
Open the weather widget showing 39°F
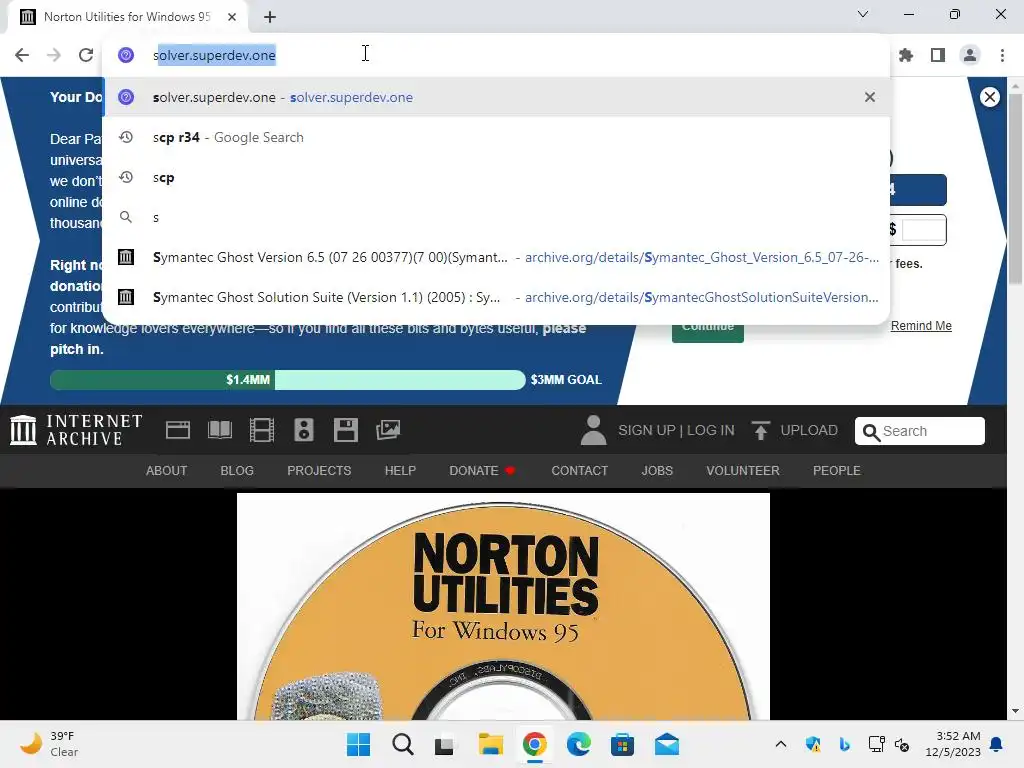49,744
